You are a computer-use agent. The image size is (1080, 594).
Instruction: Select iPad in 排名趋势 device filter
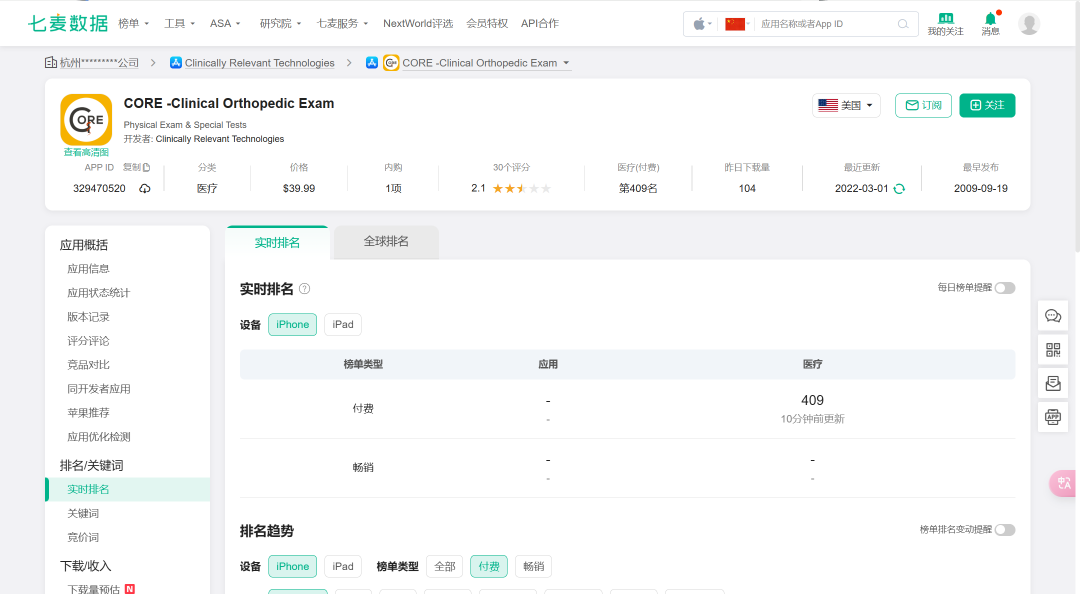pyautogui.click(x=343, y=566)
